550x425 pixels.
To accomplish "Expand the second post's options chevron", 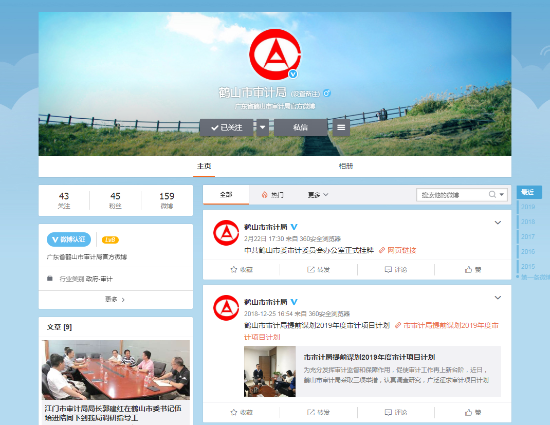I will (x=498, y=297).
